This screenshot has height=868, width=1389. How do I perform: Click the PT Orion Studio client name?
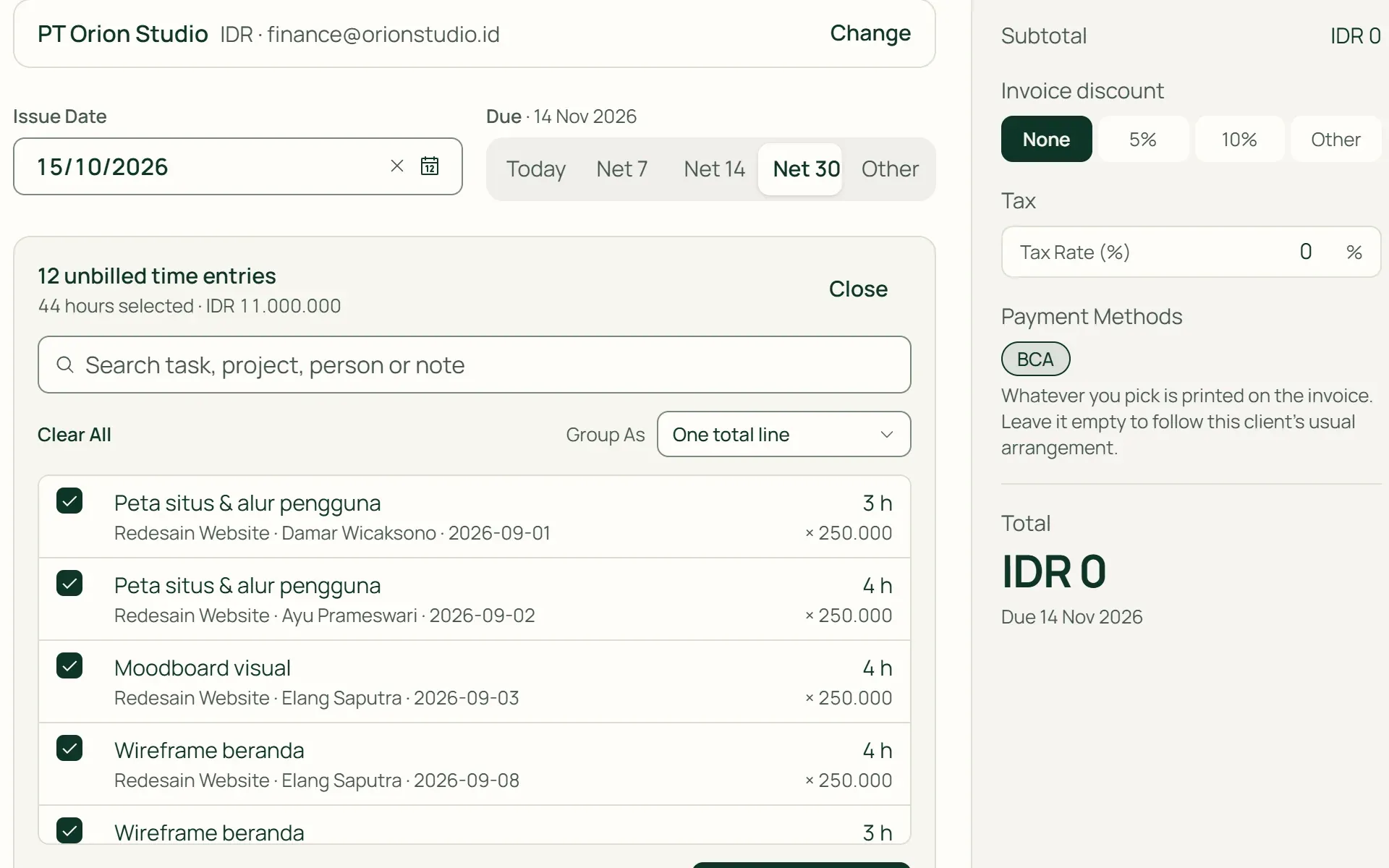click(123, 34)
